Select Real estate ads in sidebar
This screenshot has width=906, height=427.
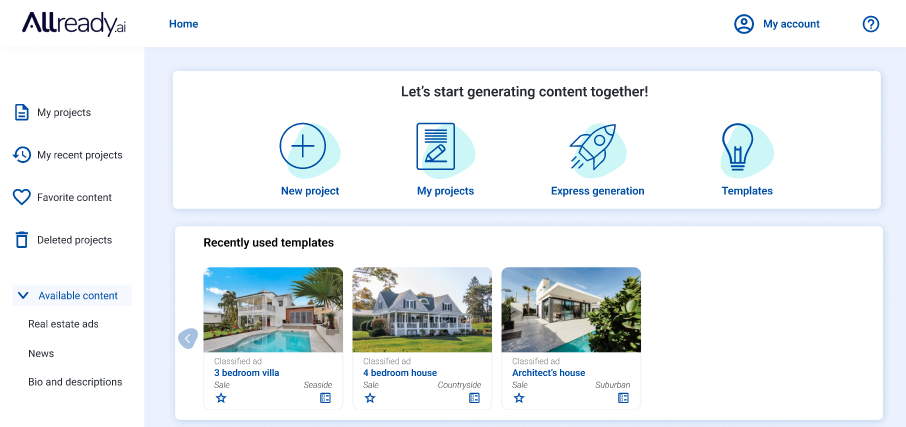pyautogui.click(x=64, y=324)
